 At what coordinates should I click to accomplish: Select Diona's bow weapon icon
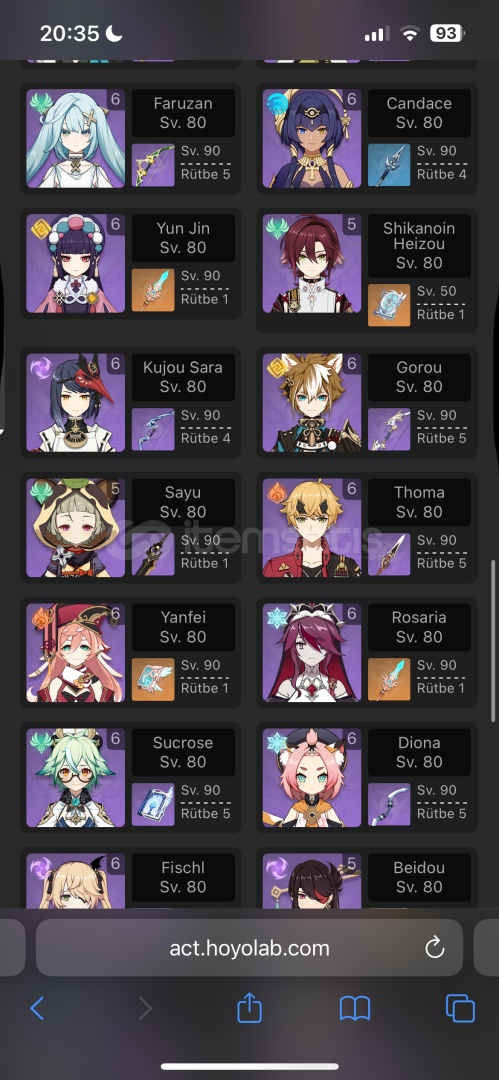pos(389,804)
